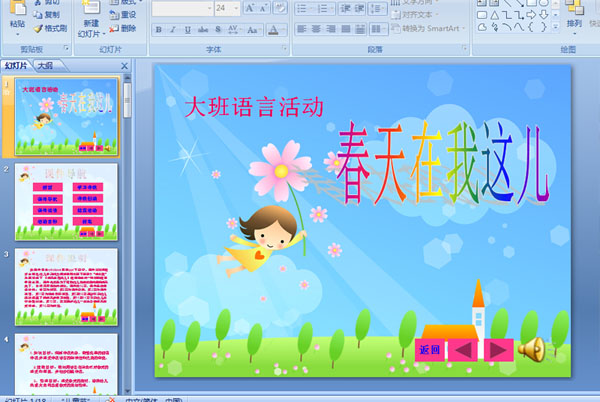Click the increase font size icon
This screenshot has width=600, height=402.
point(251,8)
